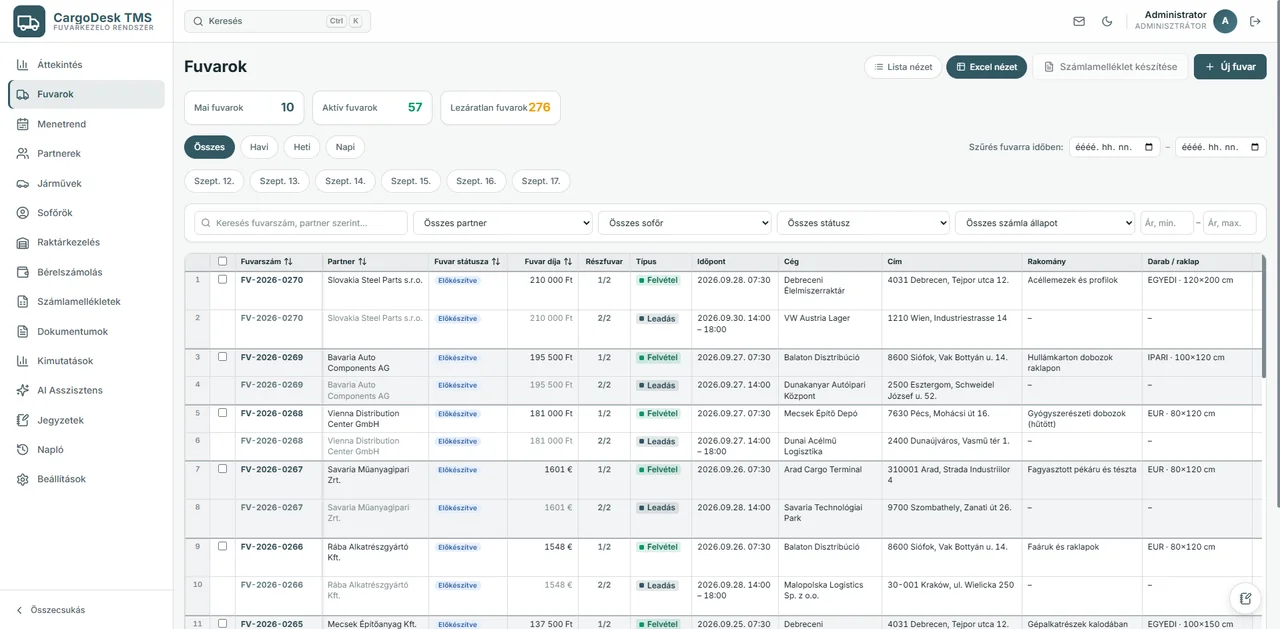Click the Ár, min. price field
Viewport: 1280px width, 629px height.
(x=1167, y=223)
